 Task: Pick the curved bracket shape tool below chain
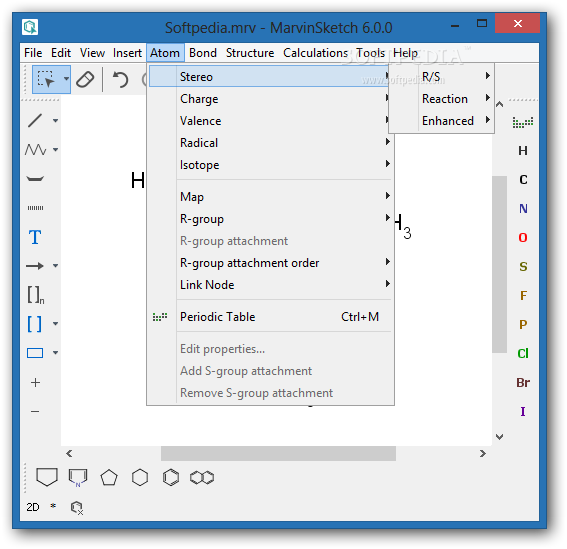tap(35, 179)
